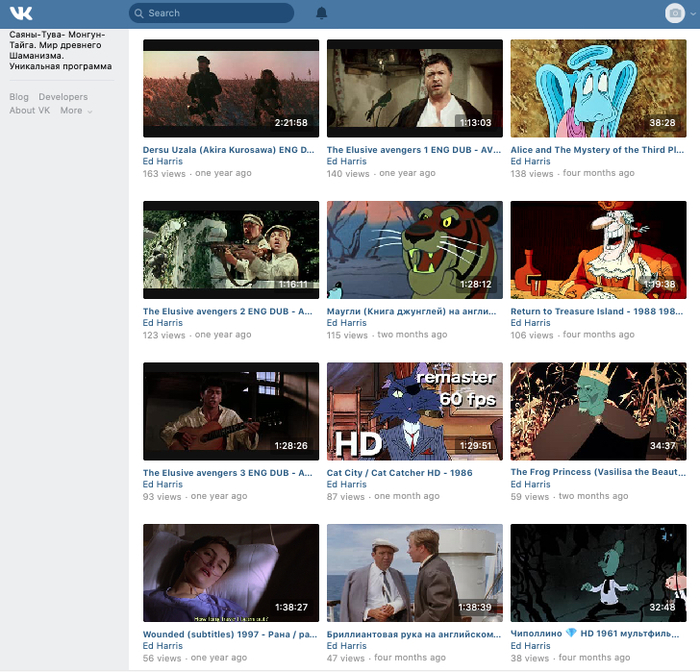Open Ed Harris under Elusive avengers 1

[347, 161]
